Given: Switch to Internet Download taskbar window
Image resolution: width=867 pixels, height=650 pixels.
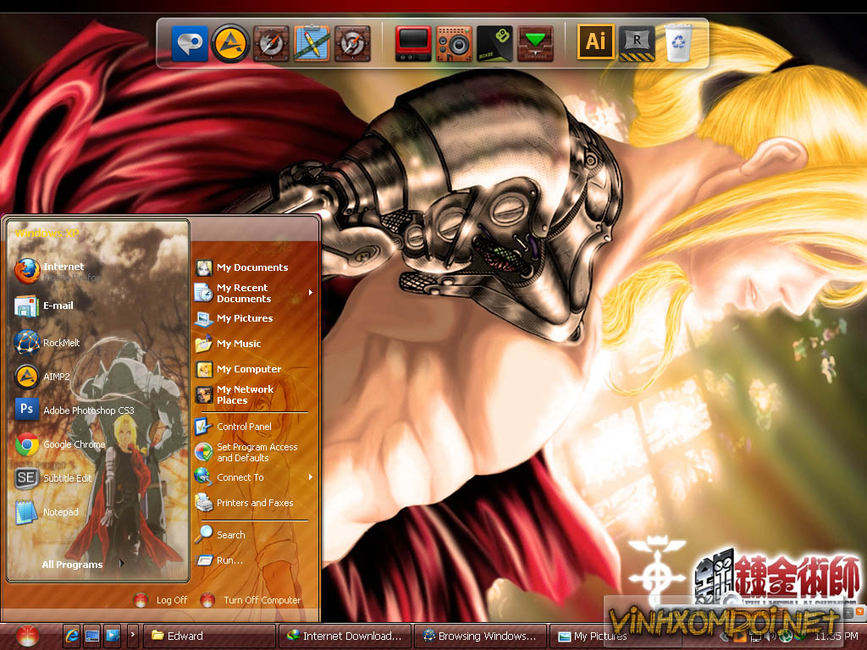Looking at the screenshot, I should (x=345, y=636).
